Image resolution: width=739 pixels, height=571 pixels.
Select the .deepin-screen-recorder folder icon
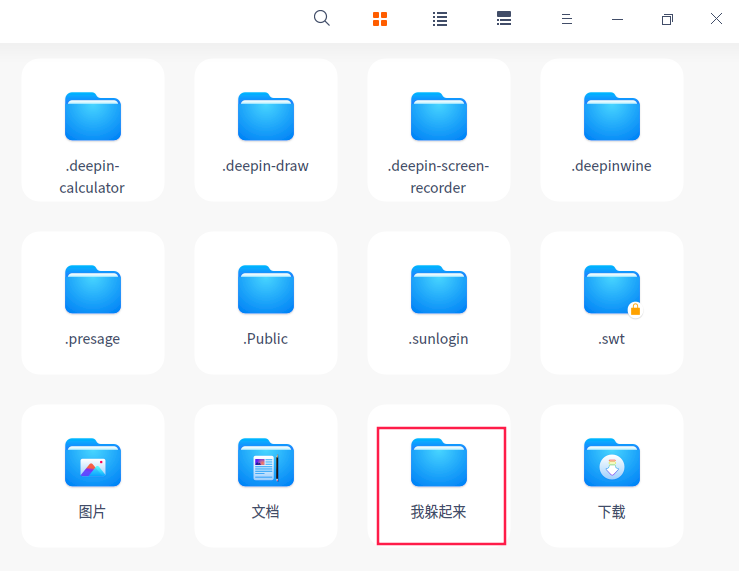(439, 117)
